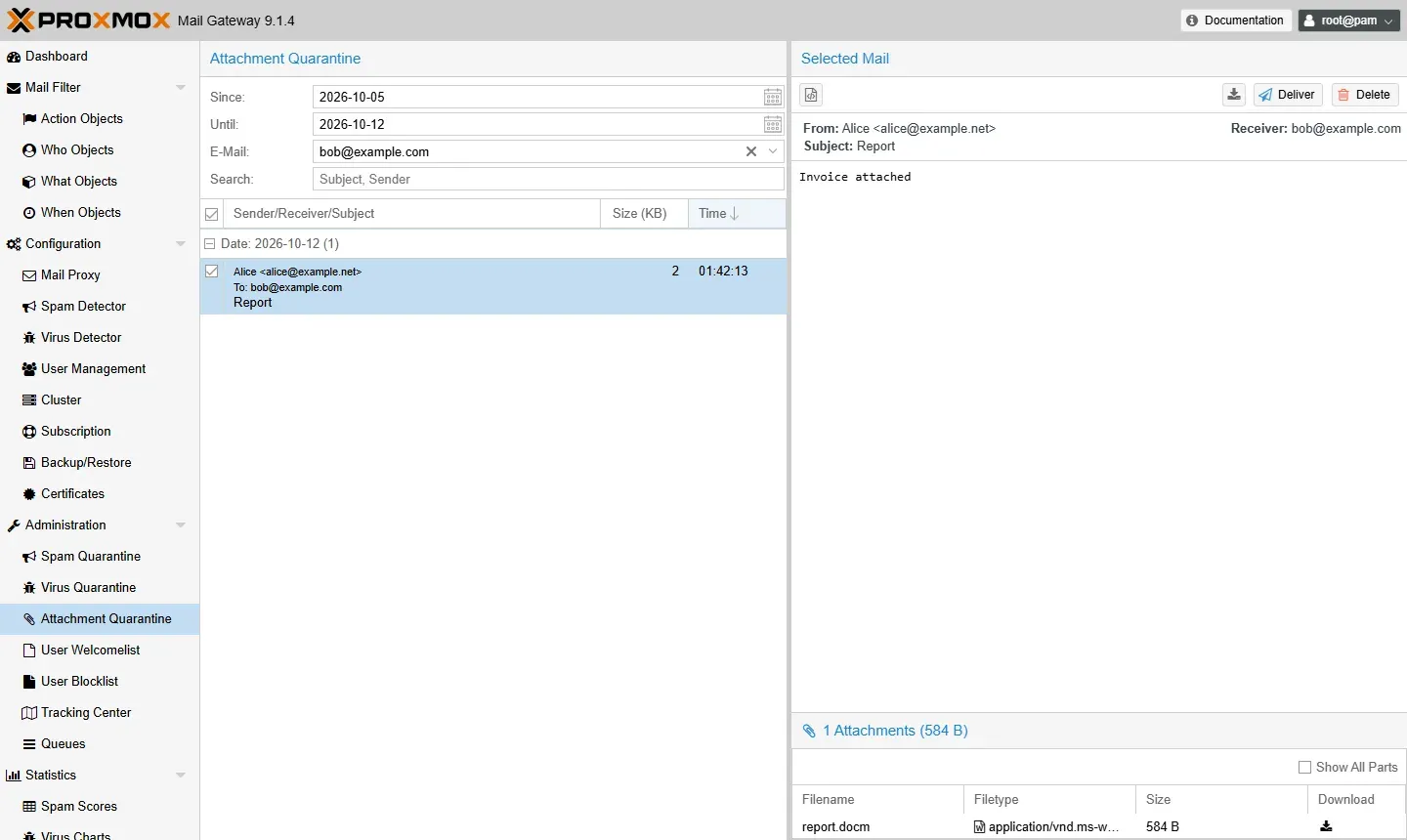Click the raw email toggle icon

[x=811, y=95]
